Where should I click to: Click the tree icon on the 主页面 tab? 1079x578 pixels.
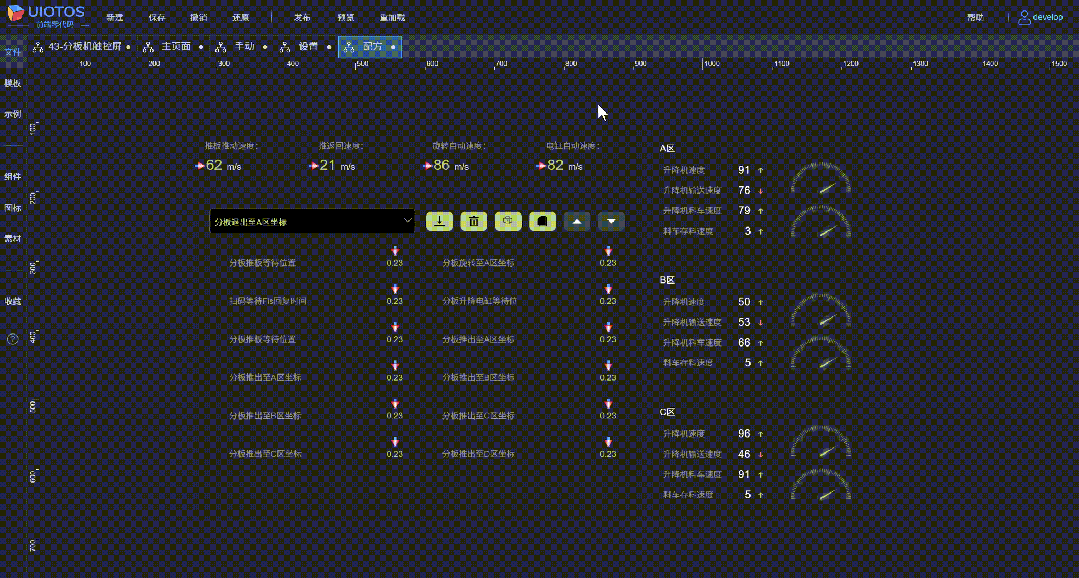[x=148, y=47]
